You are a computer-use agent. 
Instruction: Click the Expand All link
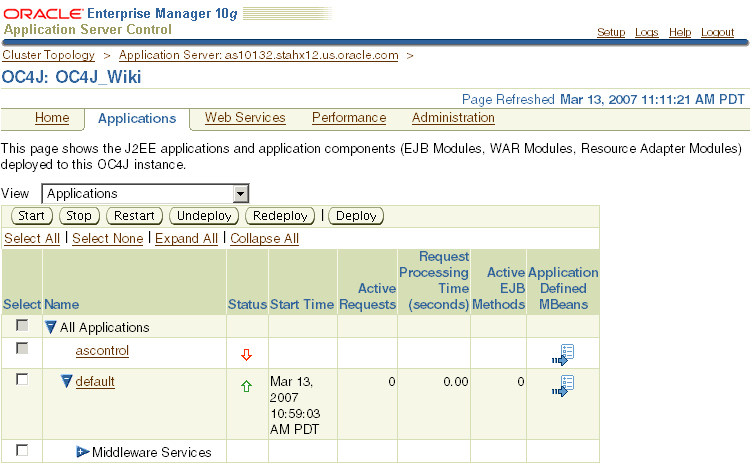(x=186, y=239)
